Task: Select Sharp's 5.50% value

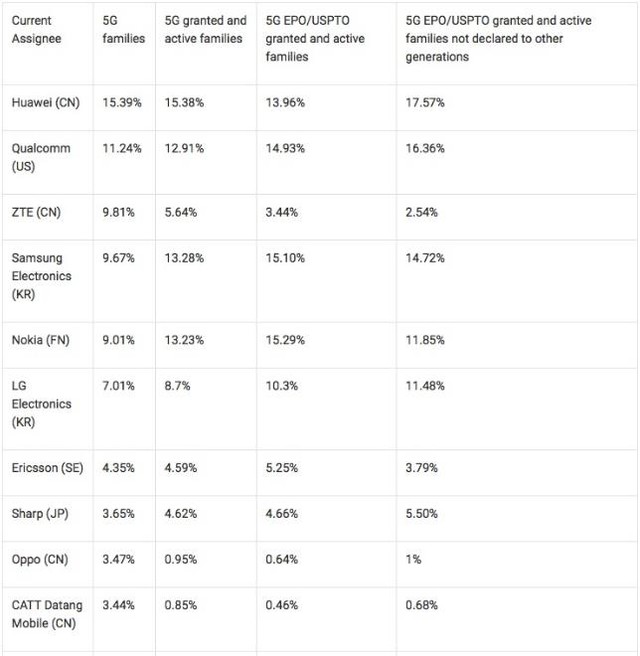Action: (422, 514)
